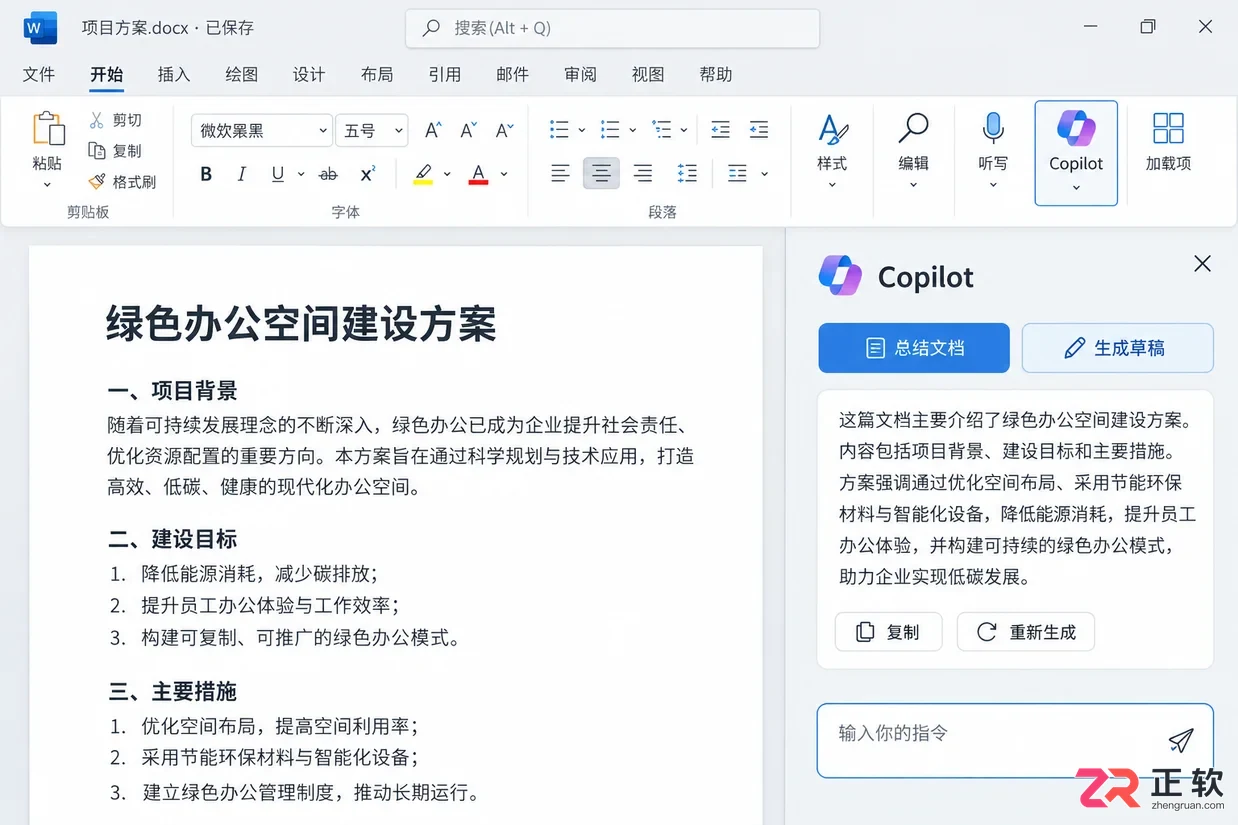The height and width of the screenshot is (825, 1238).
Task: Toggle italic formatting
Action: click(241, 174)
